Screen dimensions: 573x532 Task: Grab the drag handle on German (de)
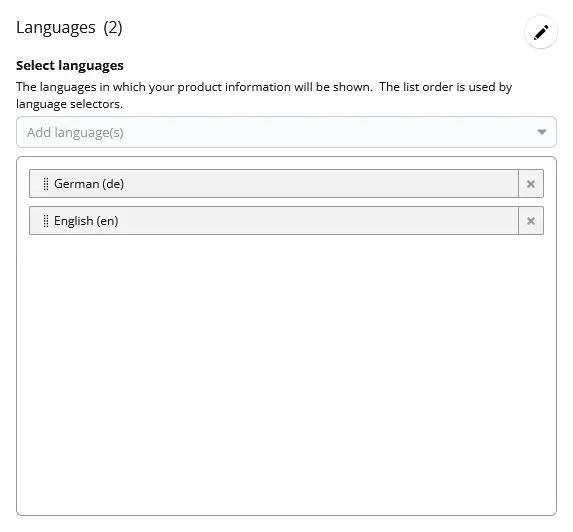coord(46,184)
